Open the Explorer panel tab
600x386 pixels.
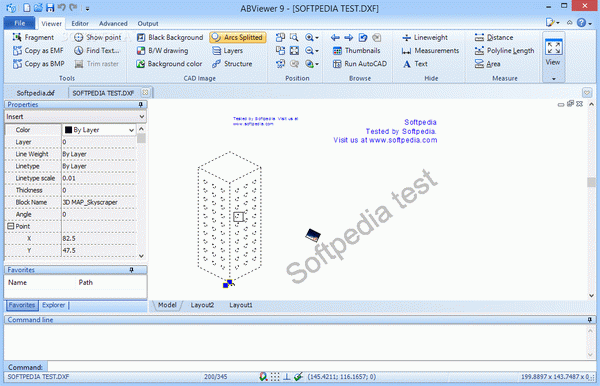point(54,305)
